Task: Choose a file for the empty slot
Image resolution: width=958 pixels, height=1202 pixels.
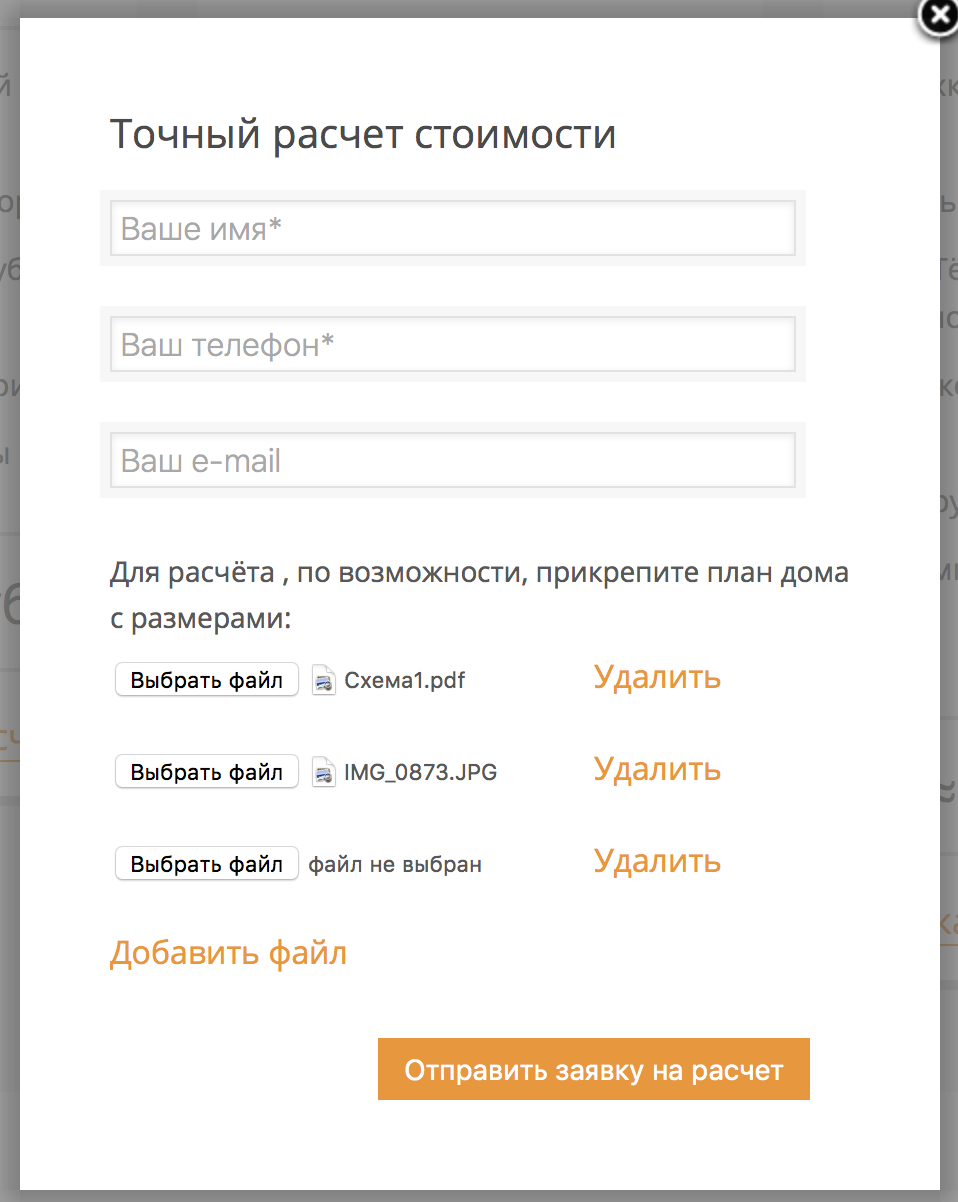Action: pyautogui.click(x=207, y=864)
